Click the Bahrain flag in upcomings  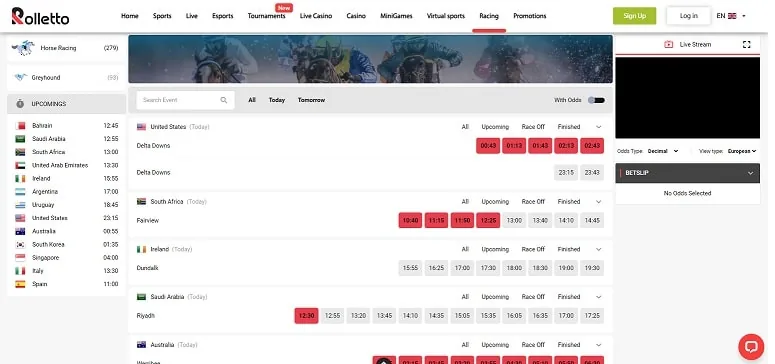(20, 126)
